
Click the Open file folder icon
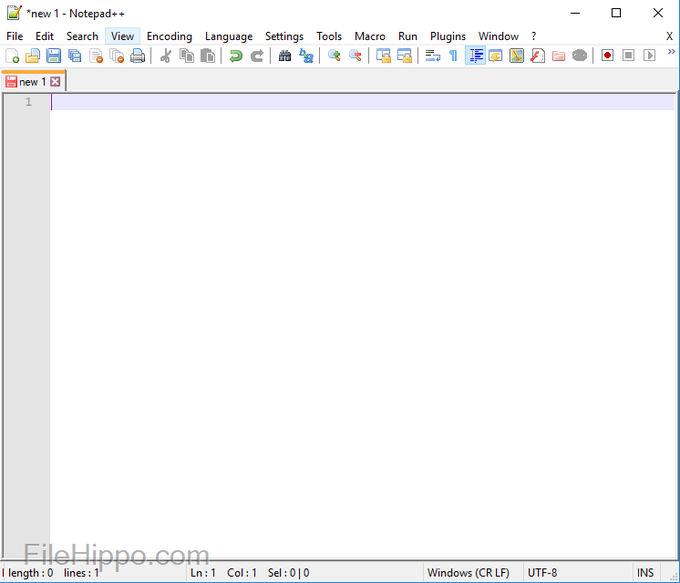[33, 56]
